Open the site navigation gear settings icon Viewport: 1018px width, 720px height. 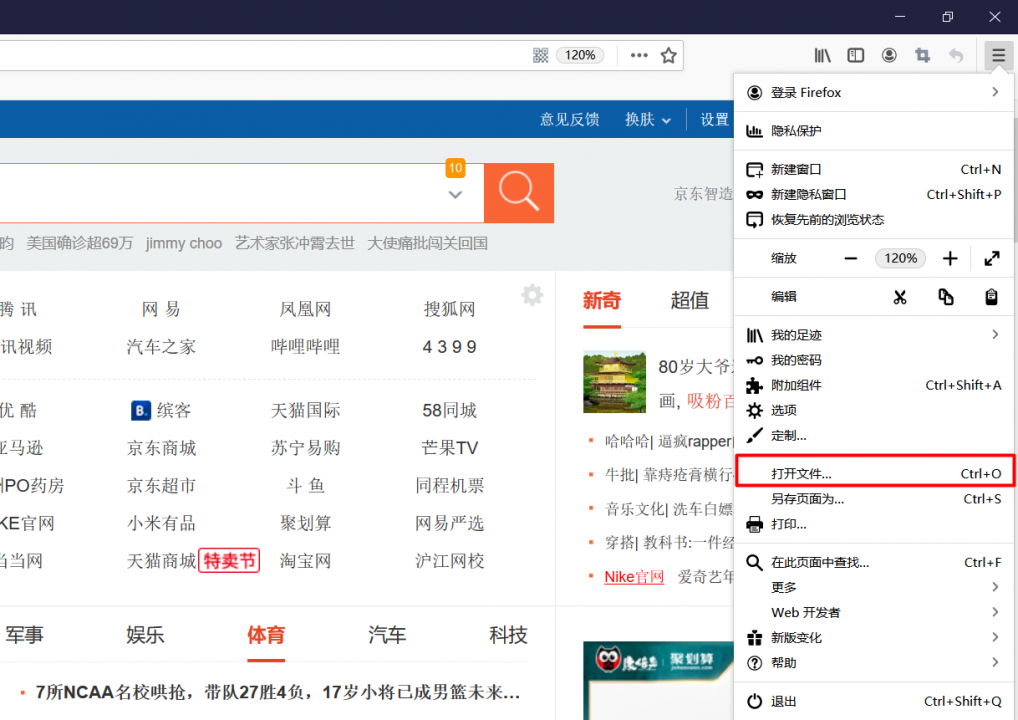tap(532, 295)
